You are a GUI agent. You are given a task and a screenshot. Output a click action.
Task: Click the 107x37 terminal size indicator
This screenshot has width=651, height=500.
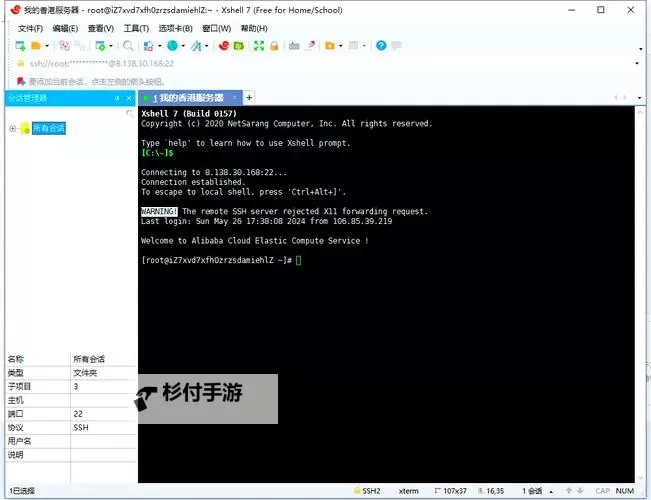[x=450, y=491]
